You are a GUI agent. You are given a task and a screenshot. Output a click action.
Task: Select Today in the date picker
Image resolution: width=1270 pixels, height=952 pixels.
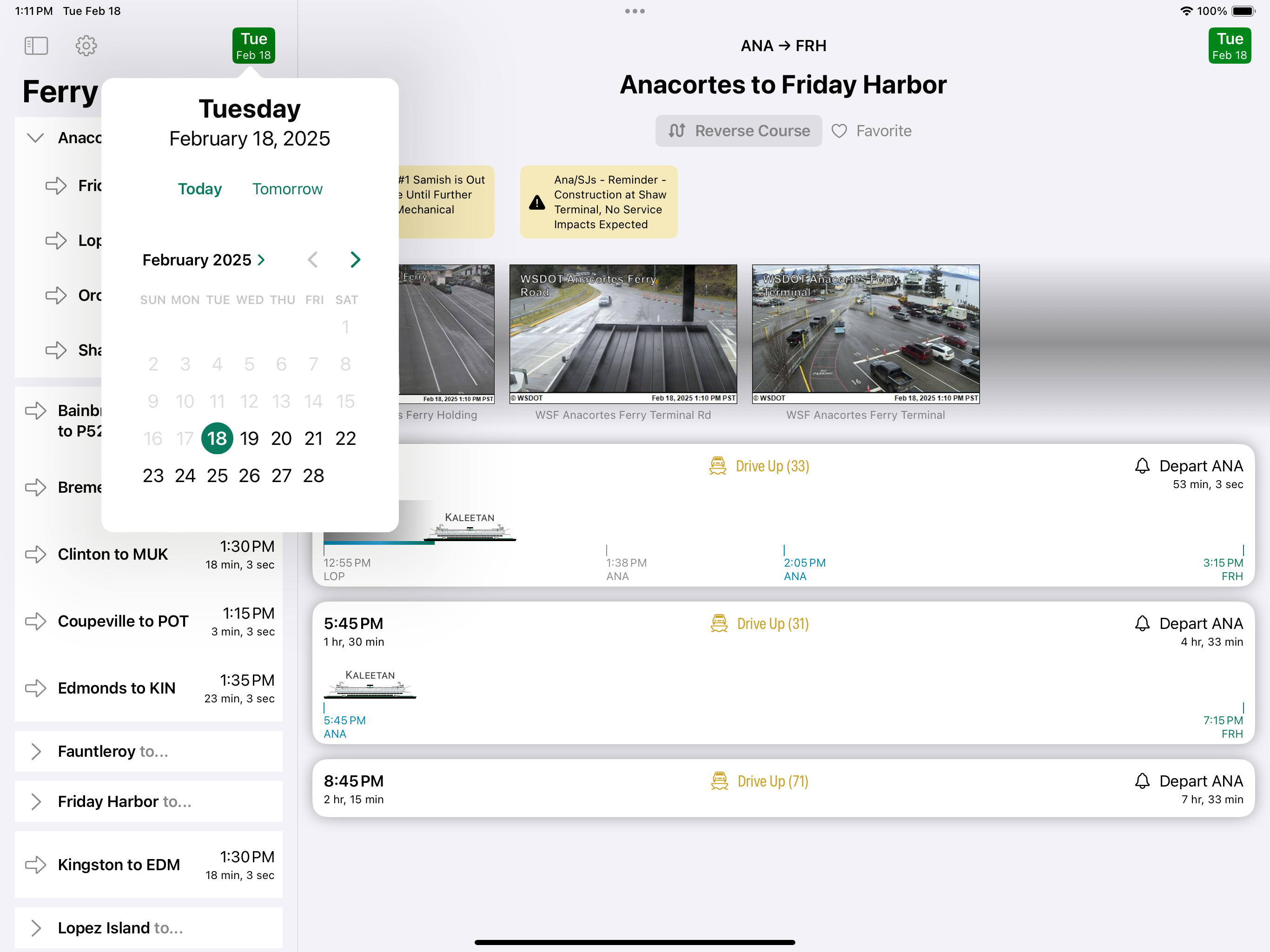[x=200, y=189]
